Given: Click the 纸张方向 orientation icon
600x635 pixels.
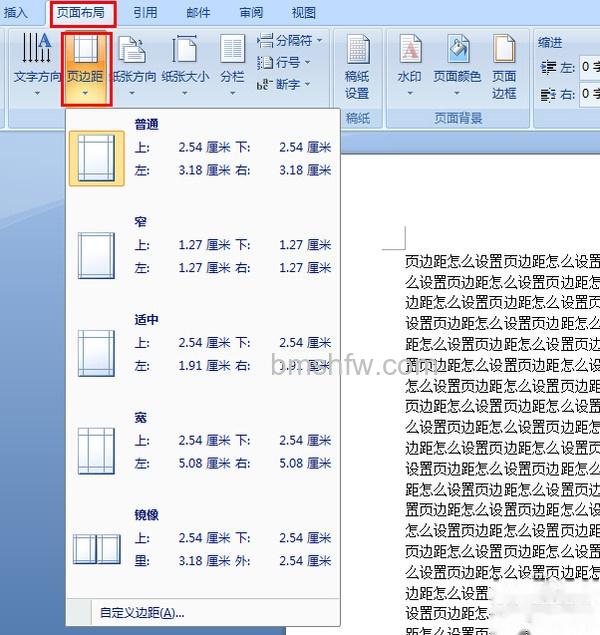Looking at the screenshot, I should pos(132,49).
